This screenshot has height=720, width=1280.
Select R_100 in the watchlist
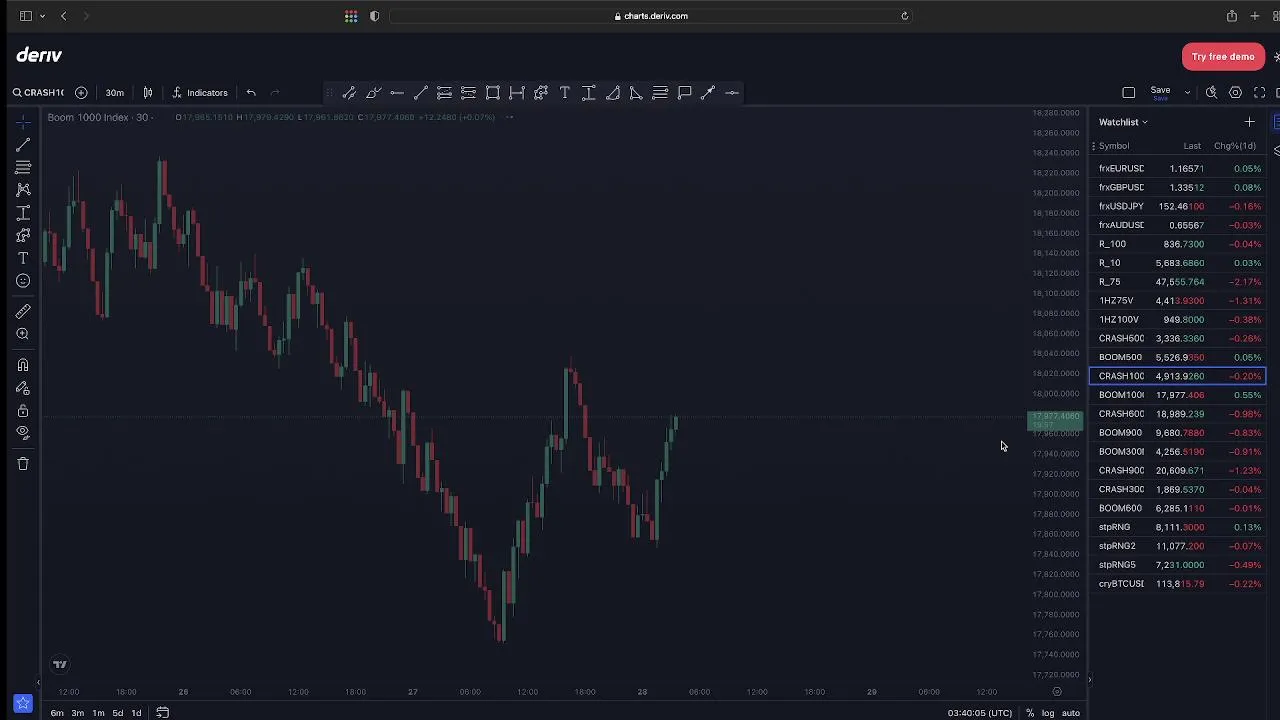point(1177,244)
